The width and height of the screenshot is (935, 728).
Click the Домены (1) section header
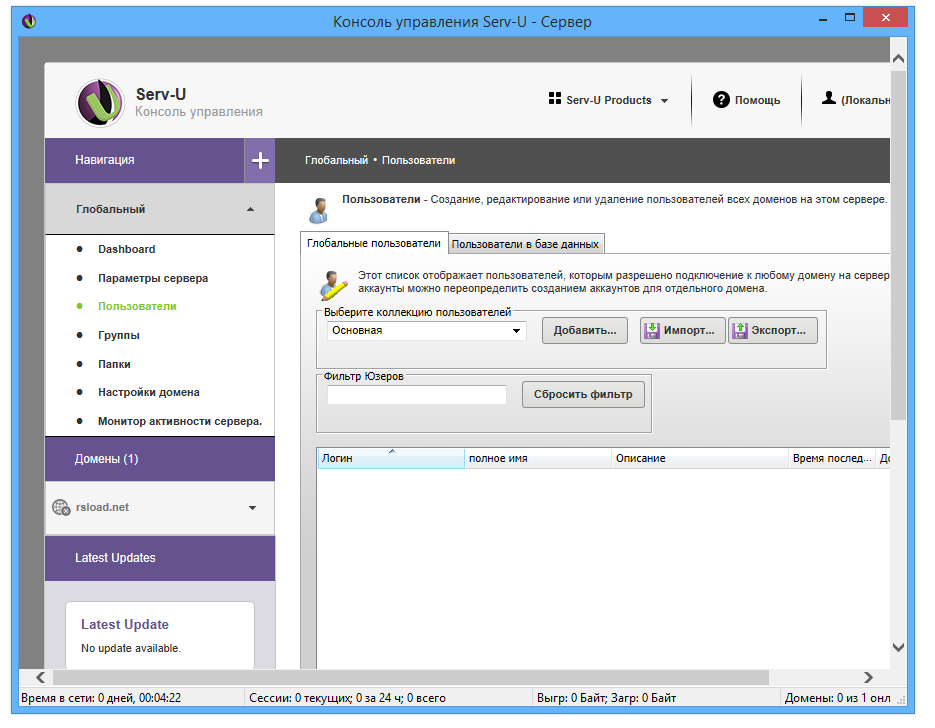click(x=160, y=459)
